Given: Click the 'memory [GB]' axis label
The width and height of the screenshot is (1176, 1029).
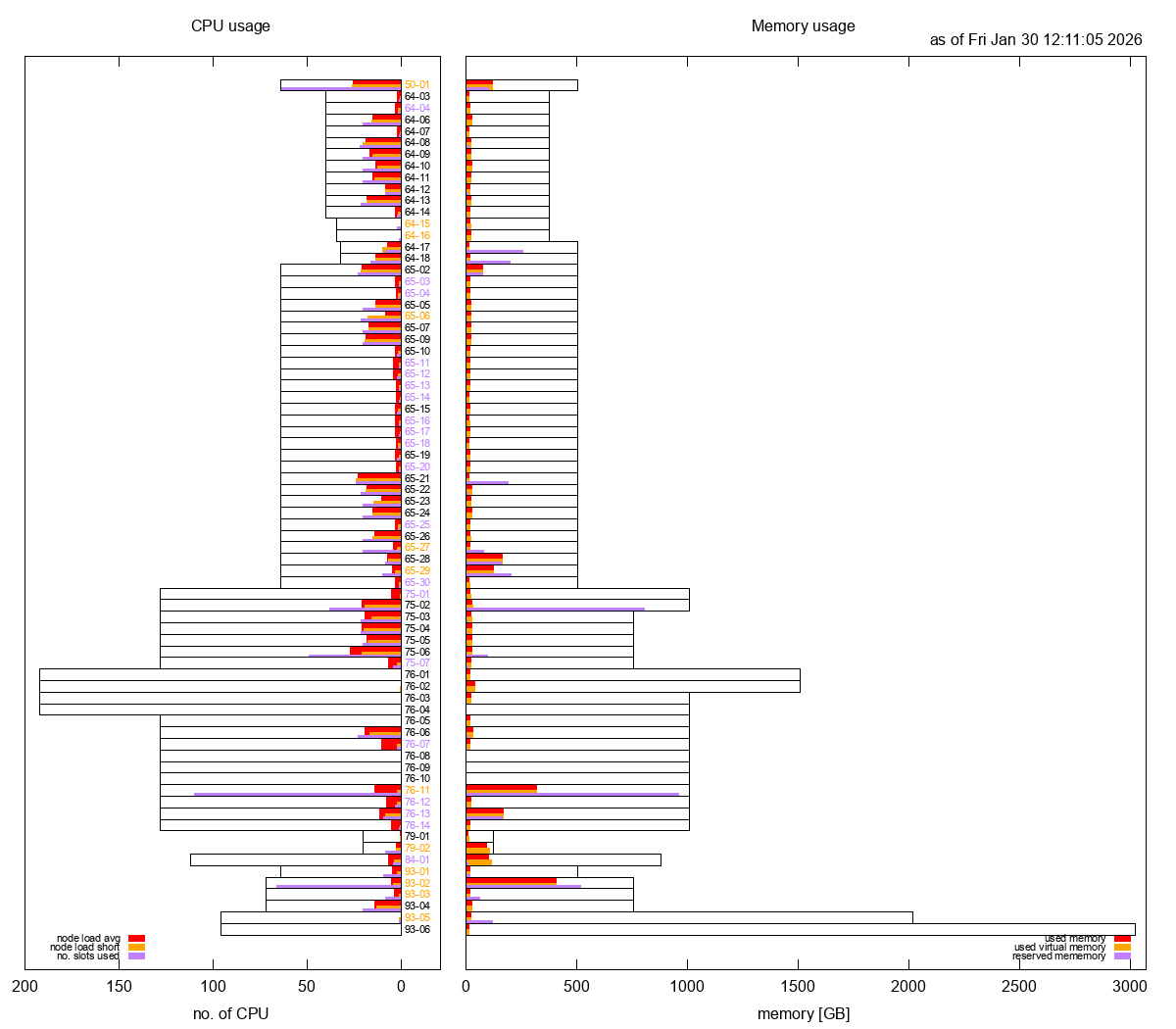Looking at the screenshot, I should (x=803, y=1013).
